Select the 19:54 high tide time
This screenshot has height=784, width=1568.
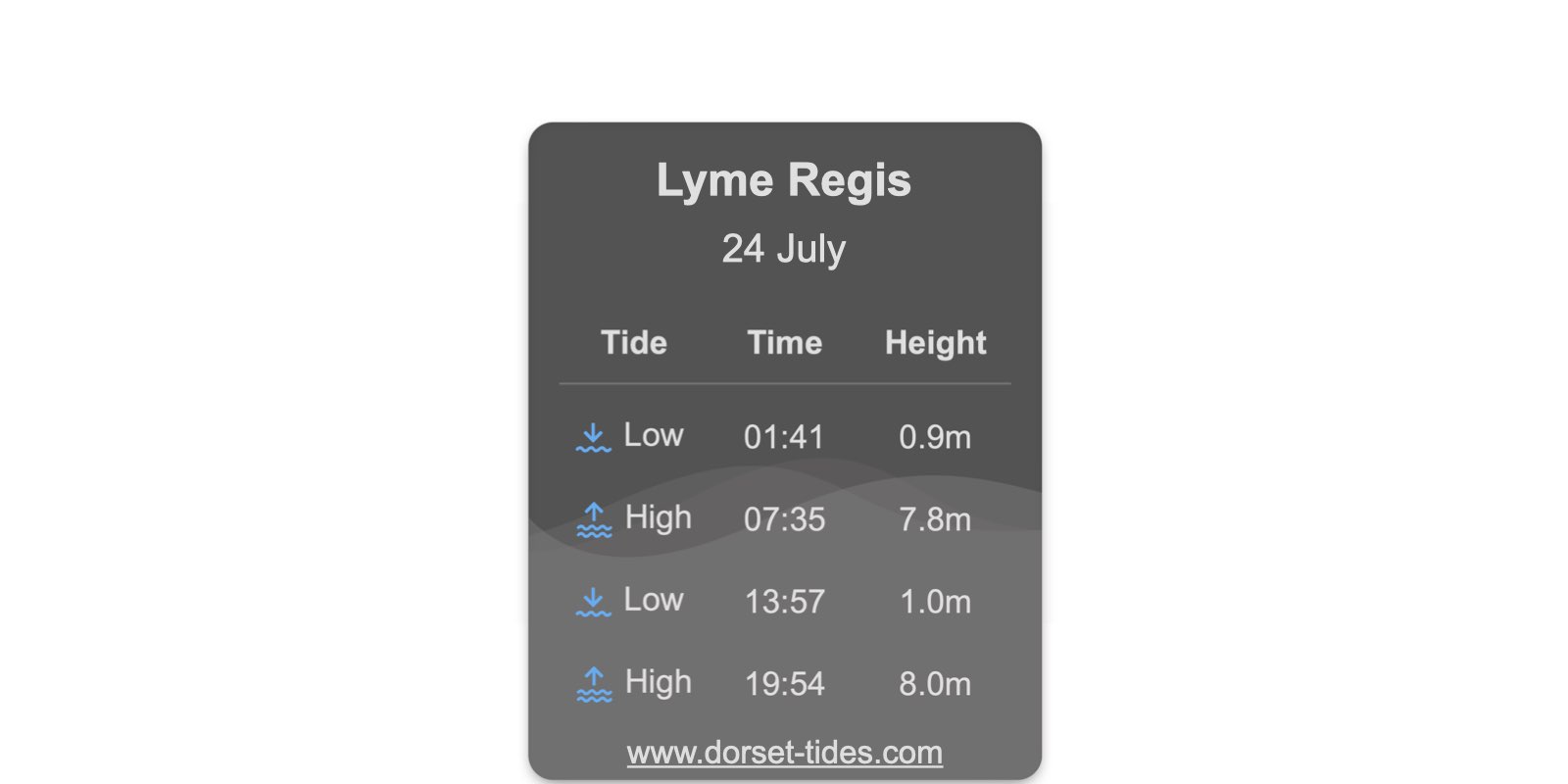tap(784, 684)
